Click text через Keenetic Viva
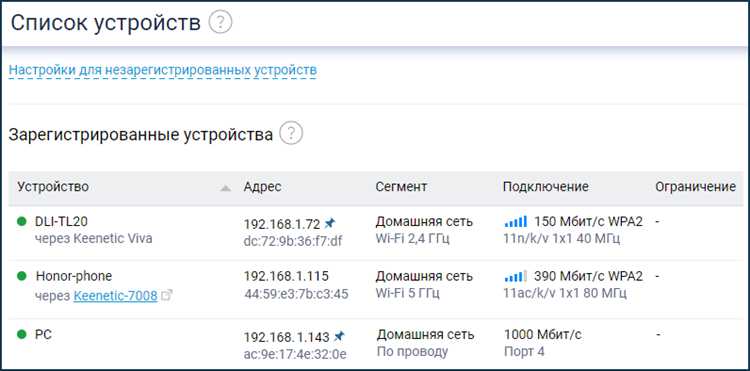750x371 pixels. [94, 238]
